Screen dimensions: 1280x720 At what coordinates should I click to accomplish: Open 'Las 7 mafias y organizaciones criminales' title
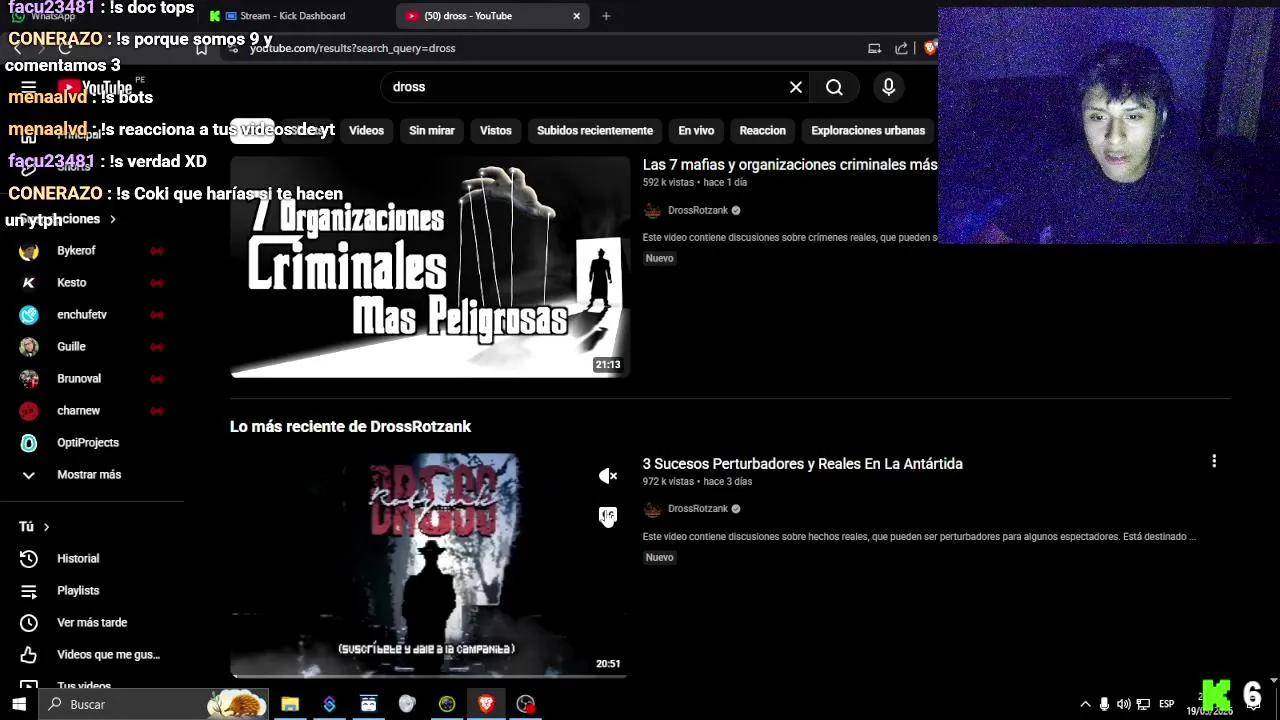790,164
